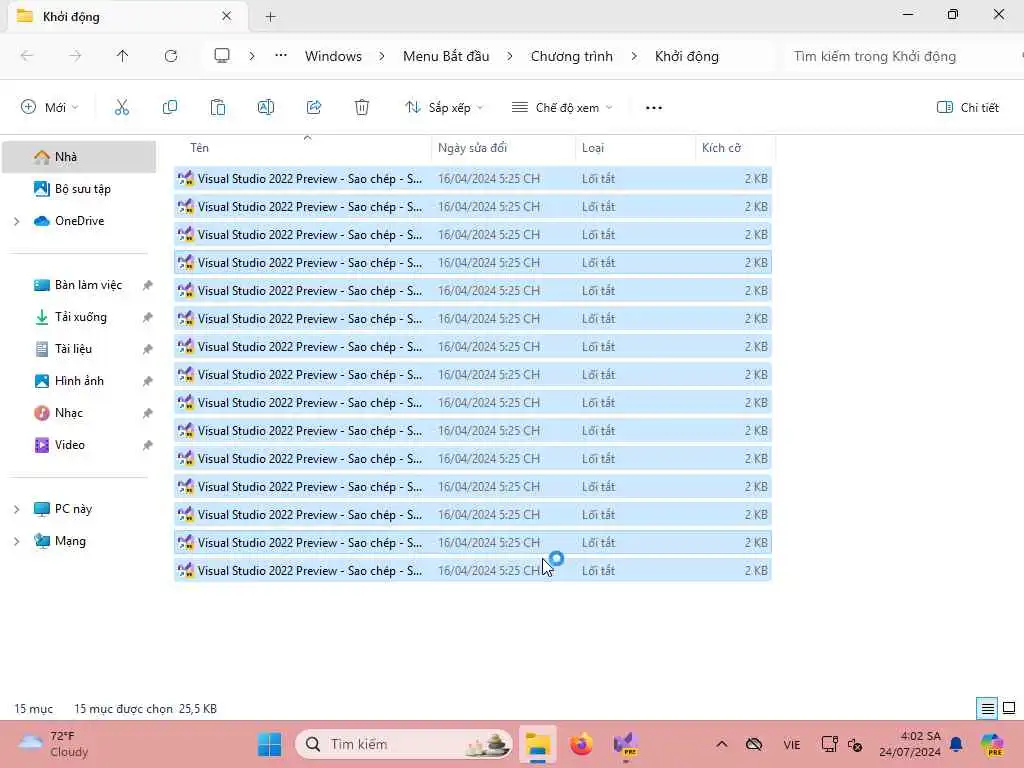Viewport: 1024px width, 768px height.
Task: Click the Delete trash can icon
Action: [x=362, y=108]
